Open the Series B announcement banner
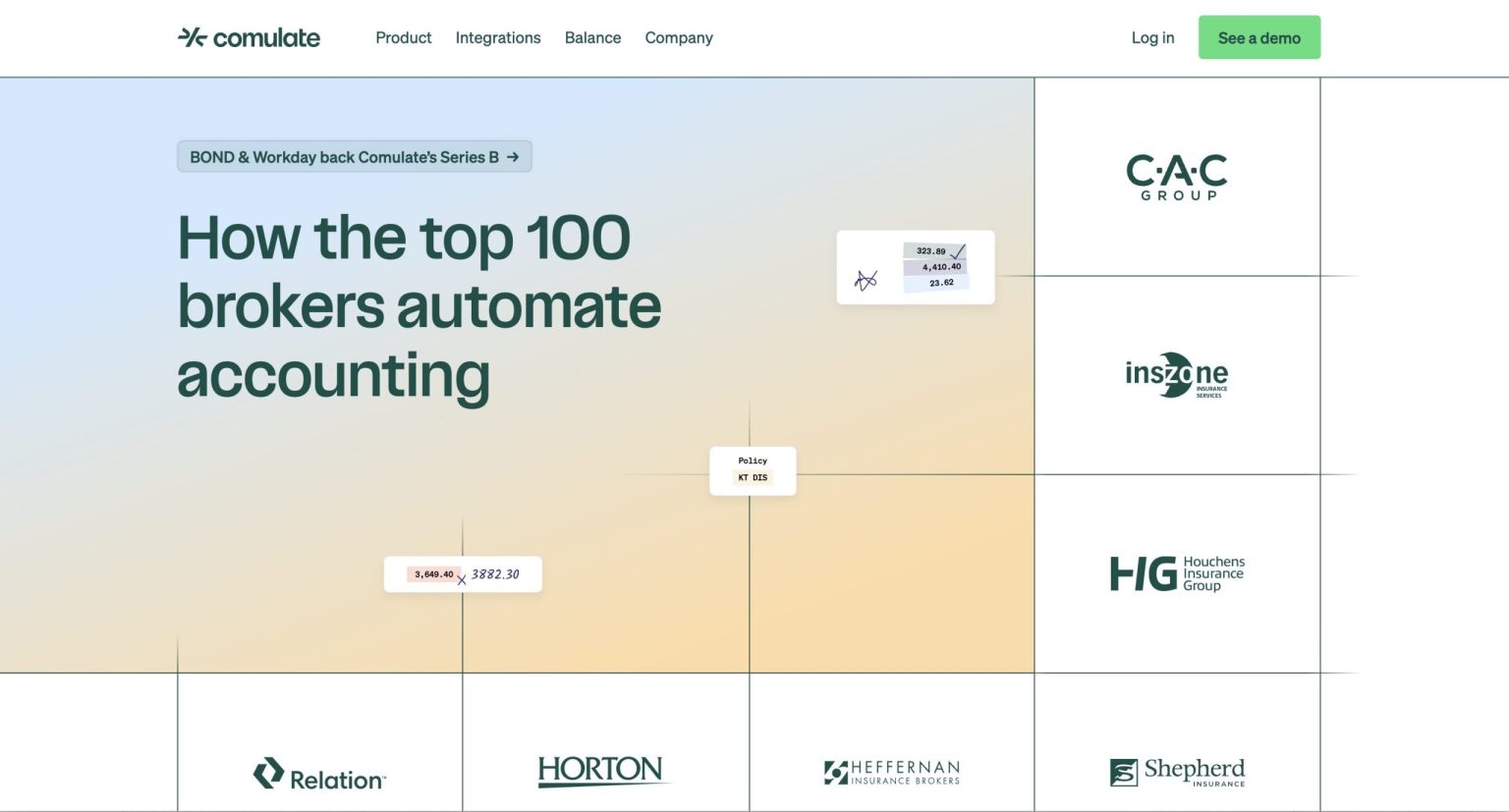This screenshot has width=1509, height=812. point(355,157)
